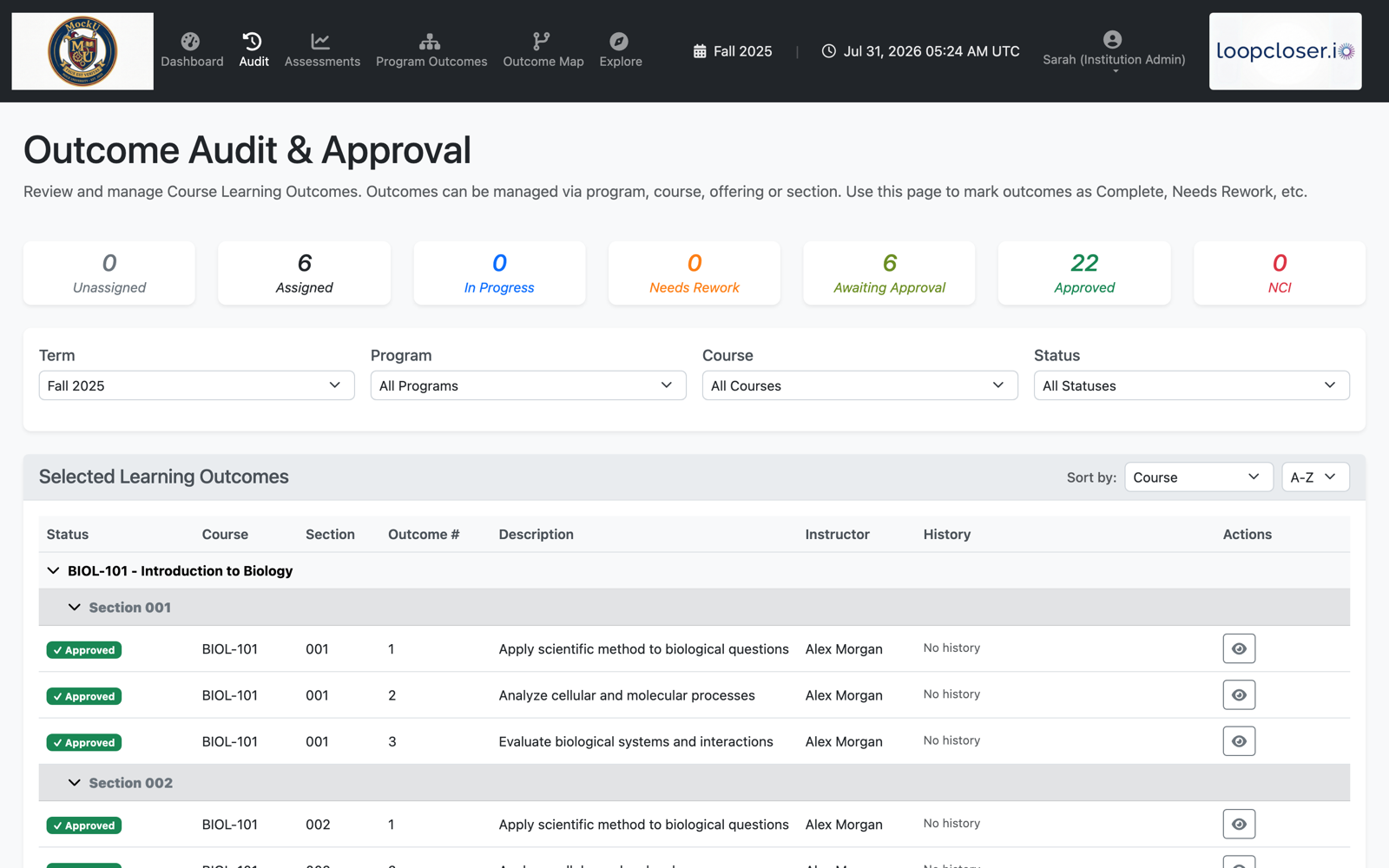Click the Approved badge for Section 001 outcome 2
The image size is (1389, 868).
click(84, 696)
